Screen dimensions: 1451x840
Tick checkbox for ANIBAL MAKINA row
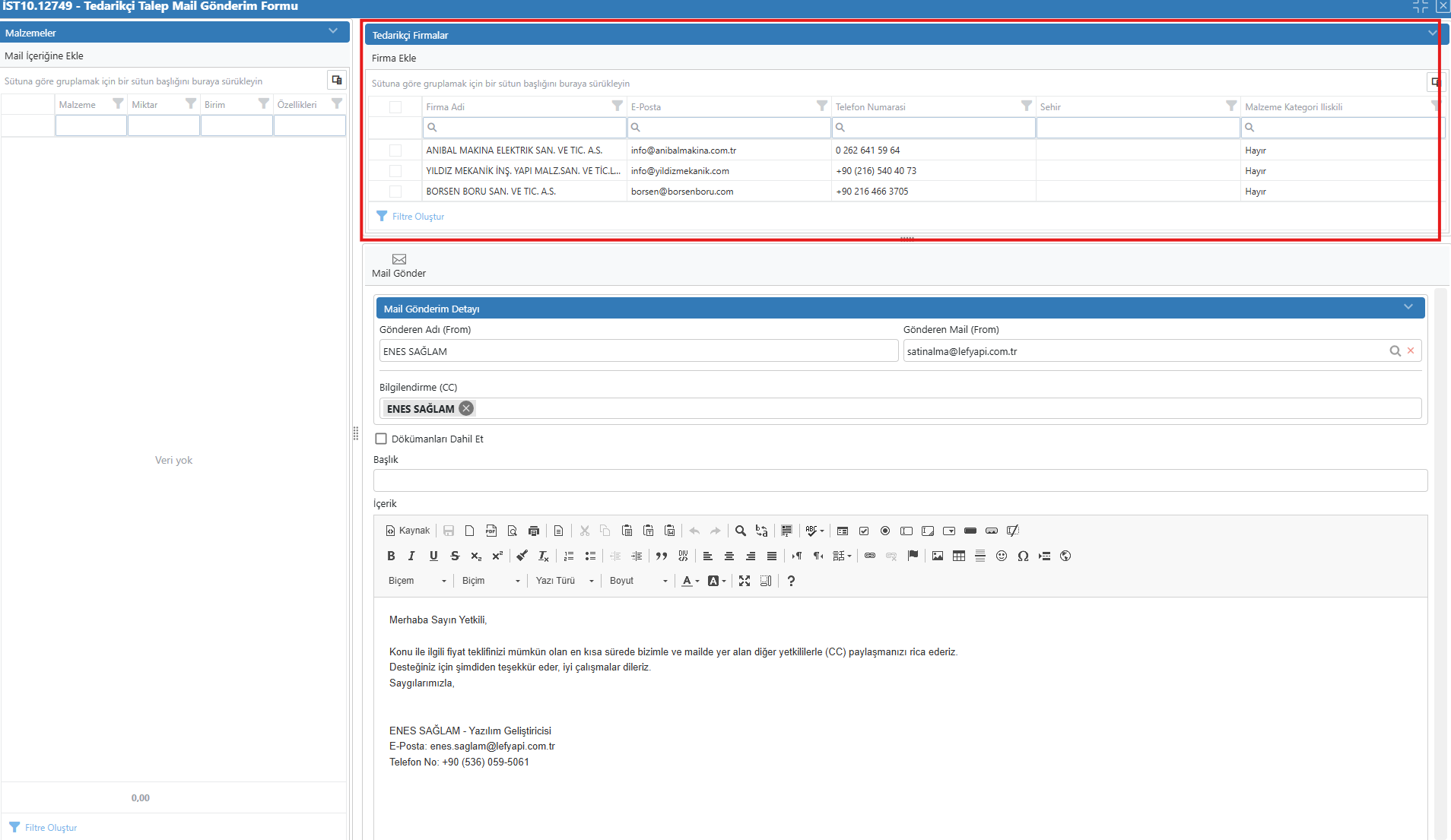[x=395, y=151]
